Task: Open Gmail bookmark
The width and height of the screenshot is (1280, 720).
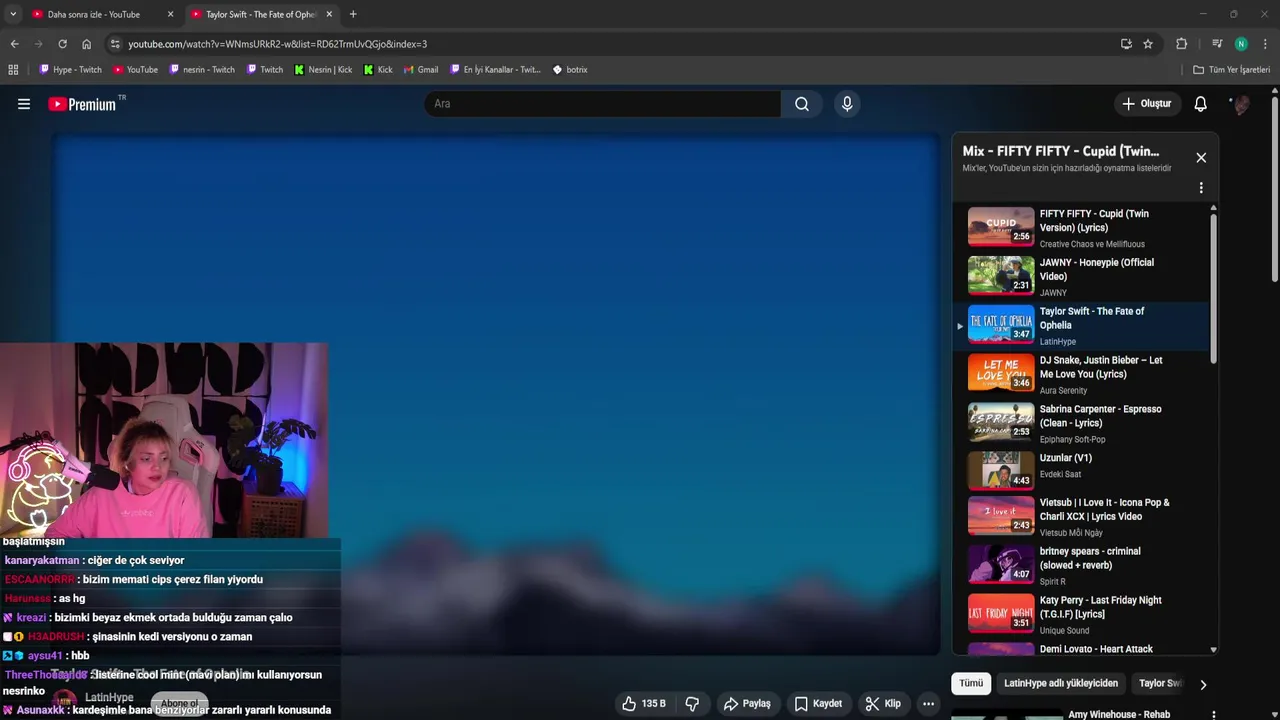Action: (421, 70)
